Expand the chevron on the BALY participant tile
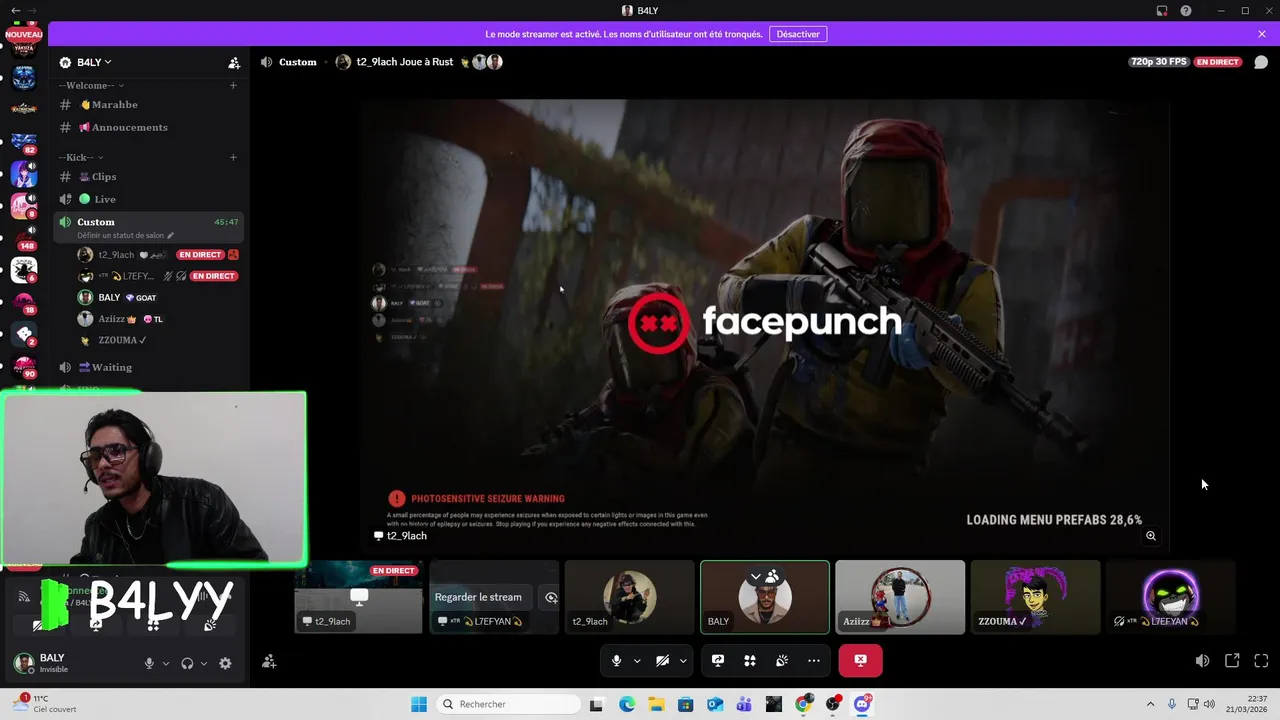Viewport: 1280px width, 720px height. tap(756, 577)
